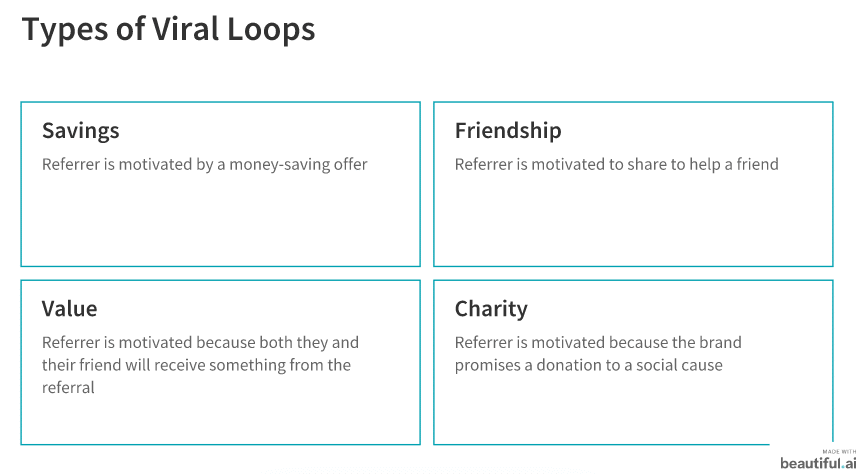Image resolution: width=863 pixels, height=474 pixels.
Task: Select the Friendship card box
Action: coord(633,184)
